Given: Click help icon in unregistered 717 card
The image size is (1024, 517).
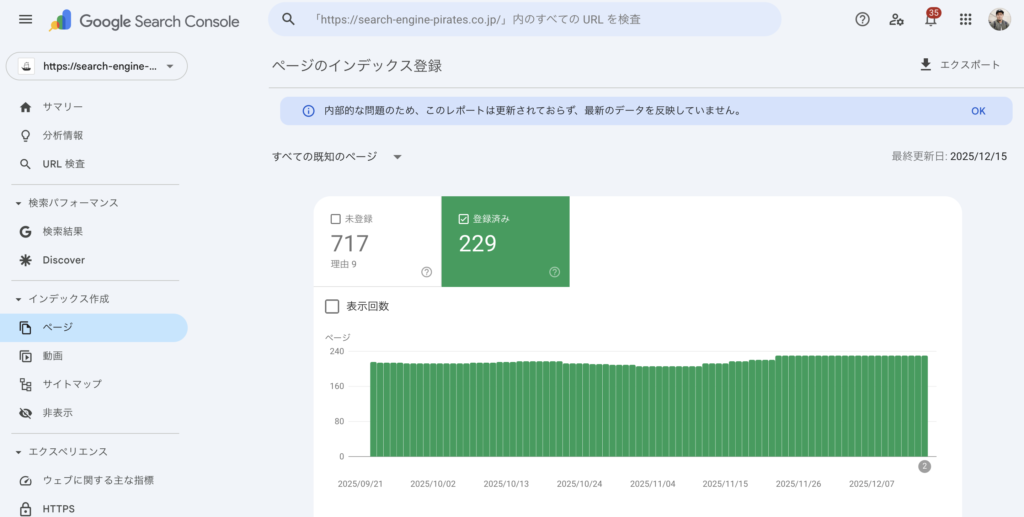Looking at the screenshot, I should [426, 272].
